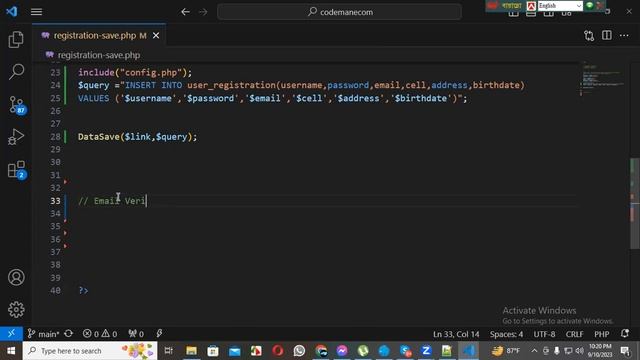640x360 pixels.
Task: Open the Search view in activity bar
Action: pyautogui.click(x=16, y=72)
